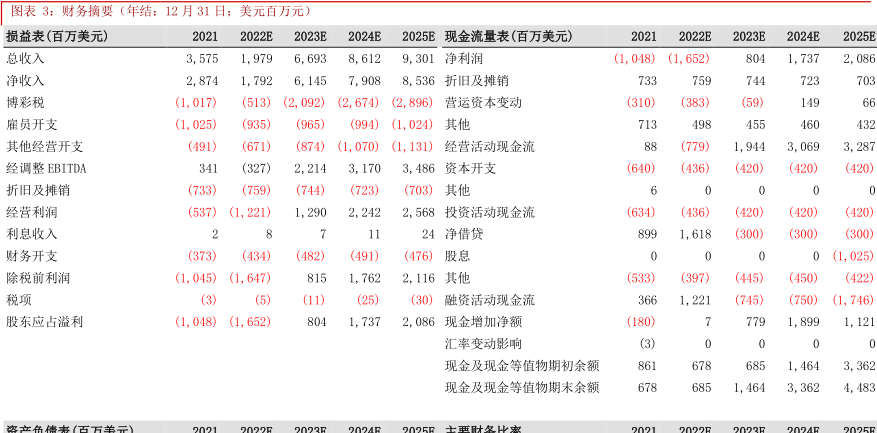Select the 博彩税 row label
877x433 pixels.
pos(25,102)
